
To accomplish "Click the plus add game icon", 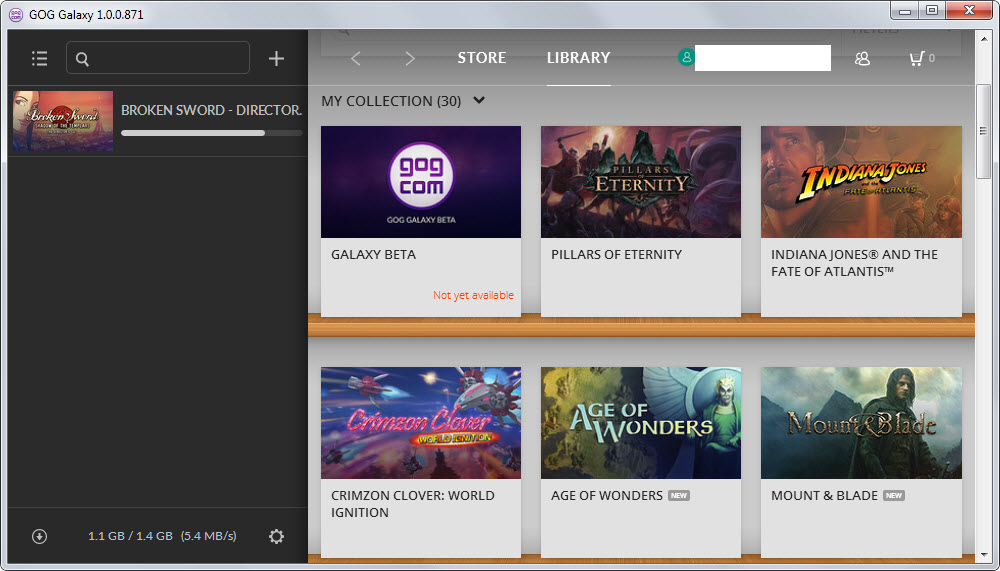I will pyautogui.click(x=276, y=59).
